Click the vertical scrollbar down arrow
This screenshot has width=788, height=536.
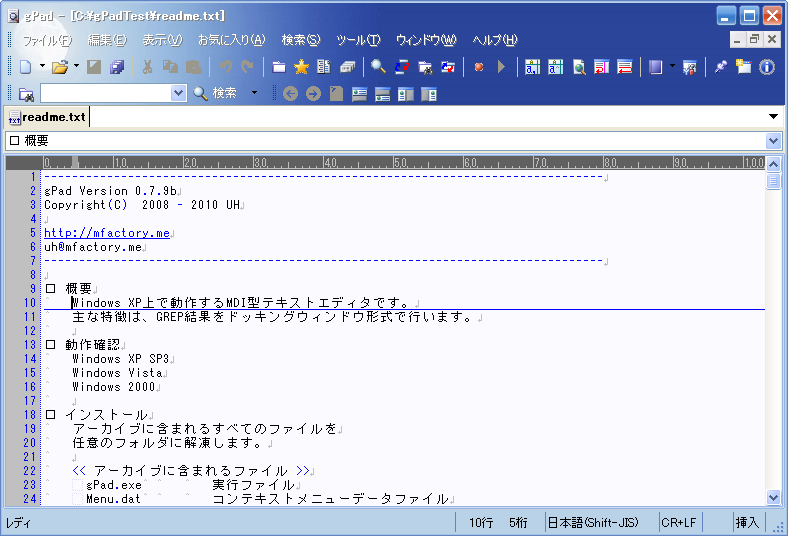tap(773, 497)
